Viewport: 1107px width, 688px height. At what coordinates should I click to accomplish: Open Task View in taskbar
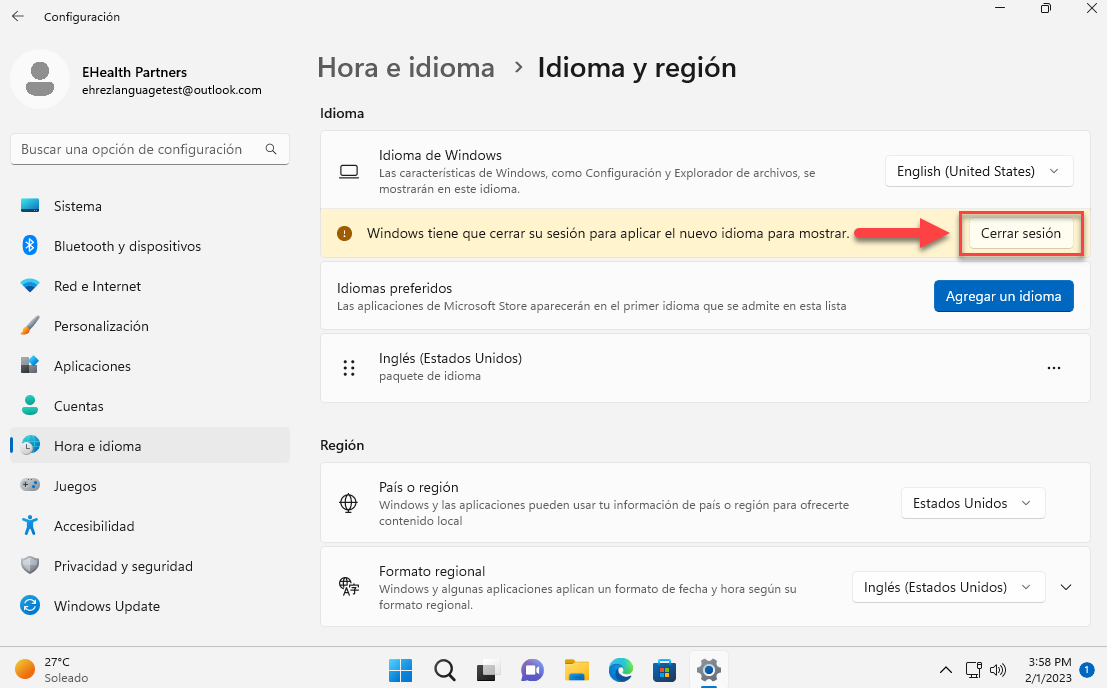(488, 670)
